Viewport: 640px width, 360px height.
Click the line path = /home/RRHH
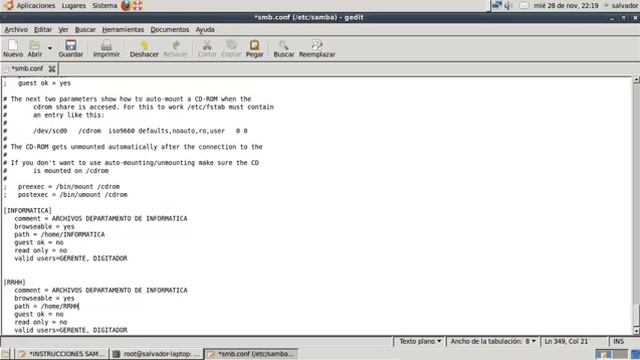click(x=47, y=306)
